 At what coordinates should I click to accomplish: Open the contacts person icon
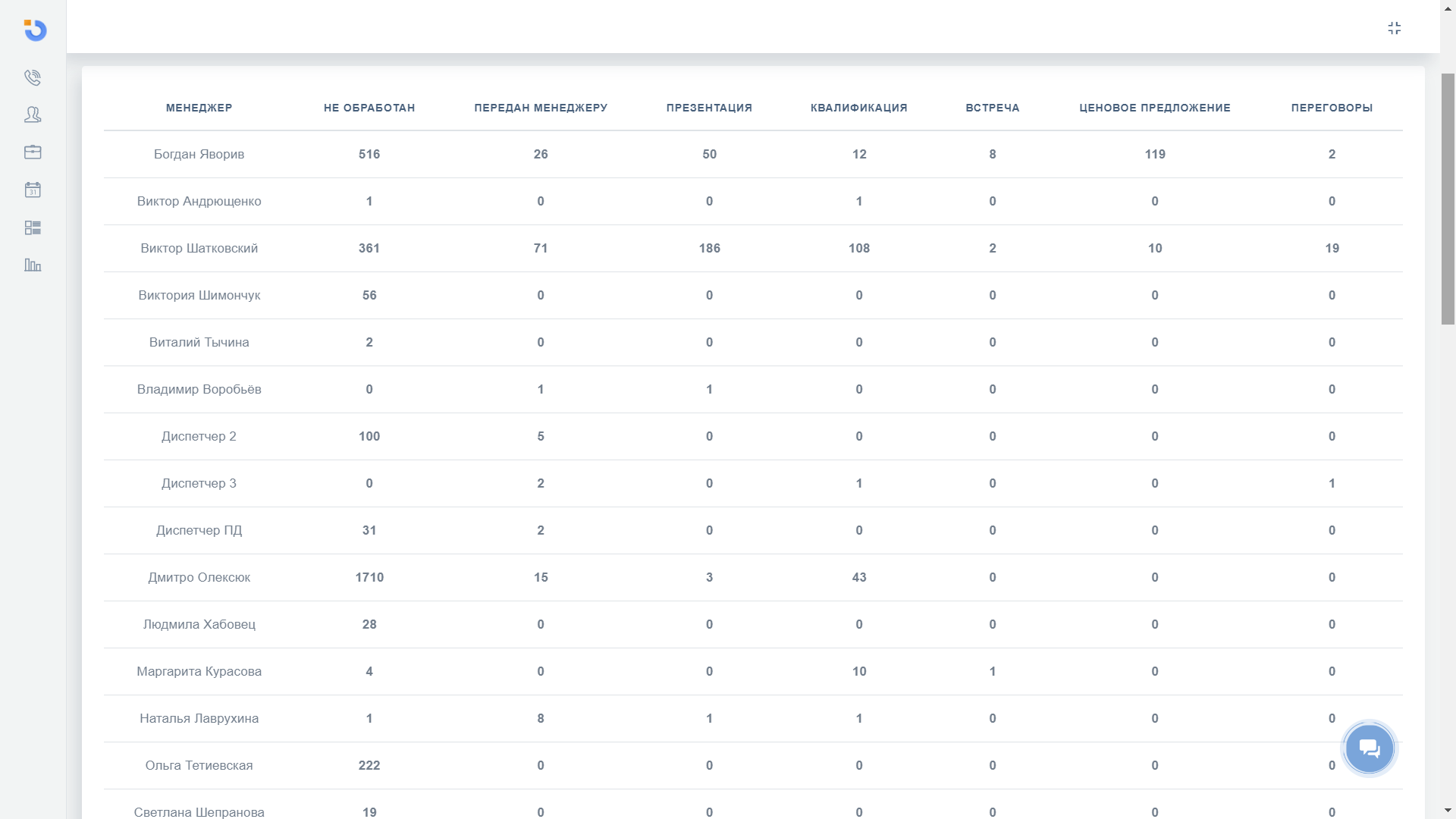coord(33,115)
